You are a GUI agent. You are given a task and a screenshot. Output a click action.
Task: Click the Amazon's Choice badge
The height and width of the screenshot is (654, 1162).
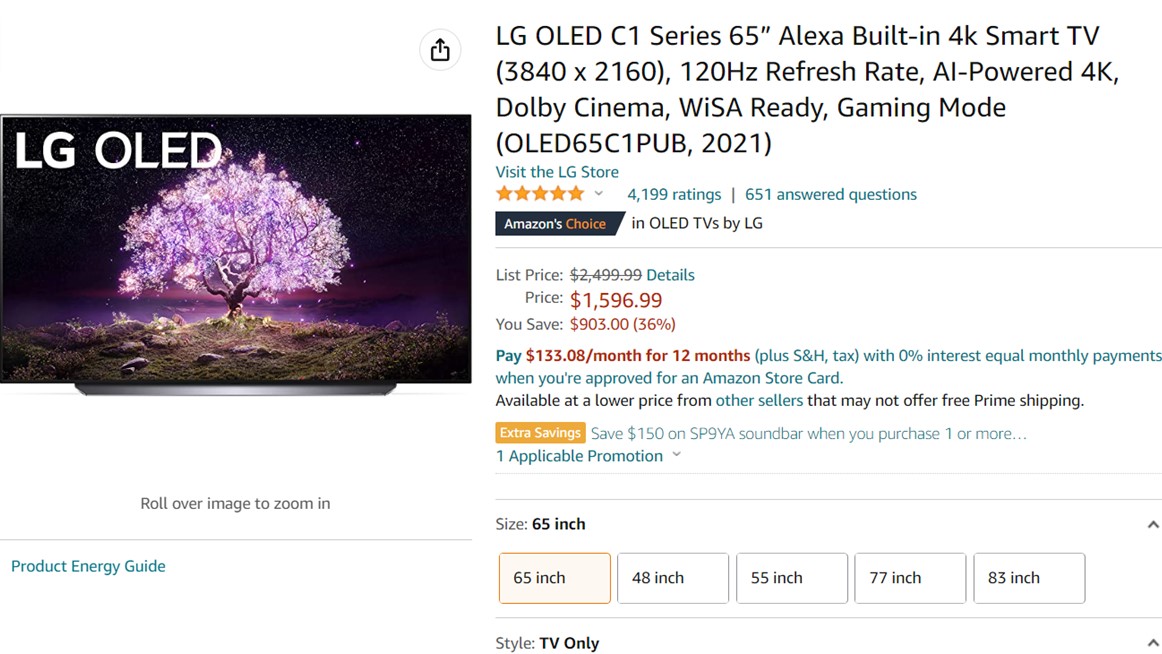pos(555,224)
